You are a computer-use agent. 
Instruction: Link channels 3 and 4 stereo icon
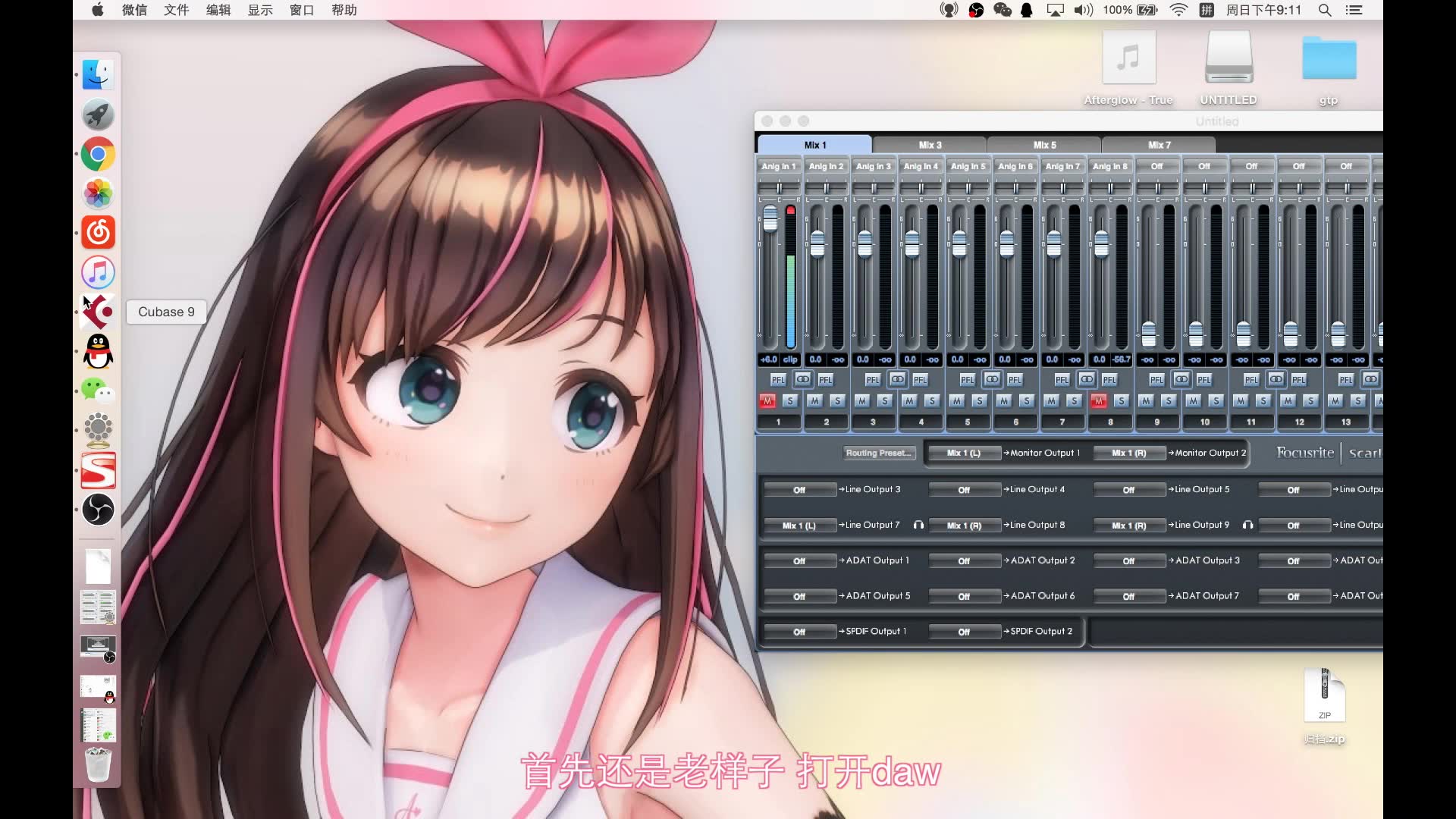click(897, 379)
